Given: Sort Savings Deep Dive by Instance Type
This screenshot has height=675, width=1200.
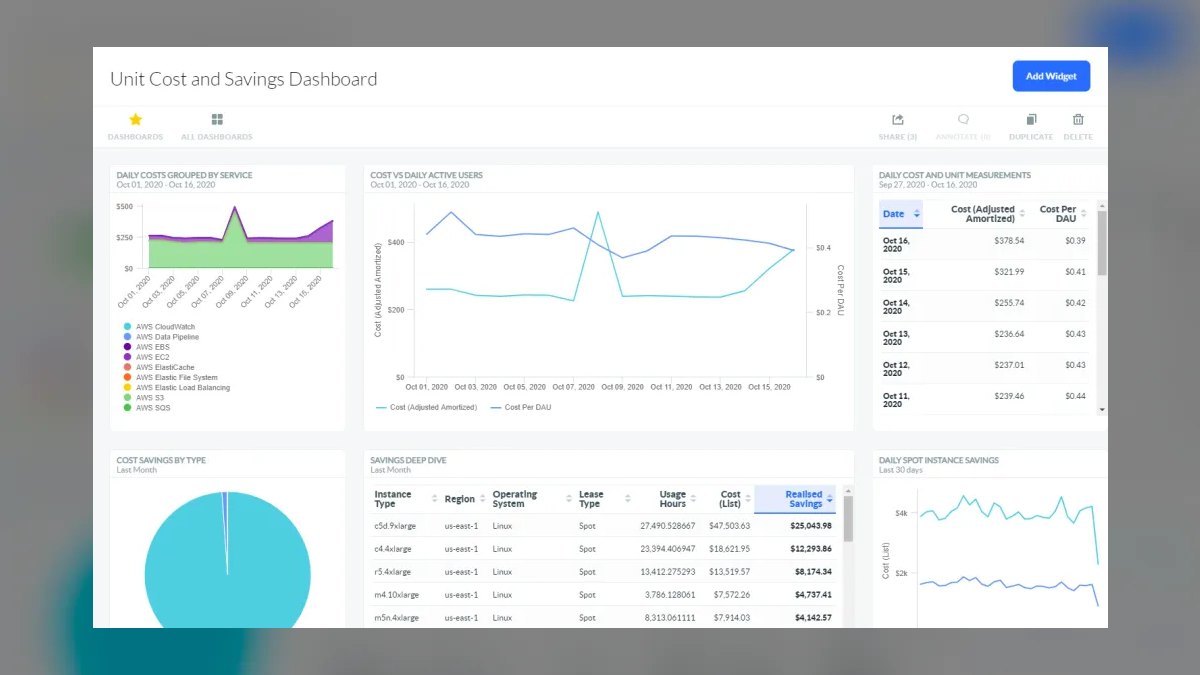Looking at the screenshot, I should click(434, 499).
